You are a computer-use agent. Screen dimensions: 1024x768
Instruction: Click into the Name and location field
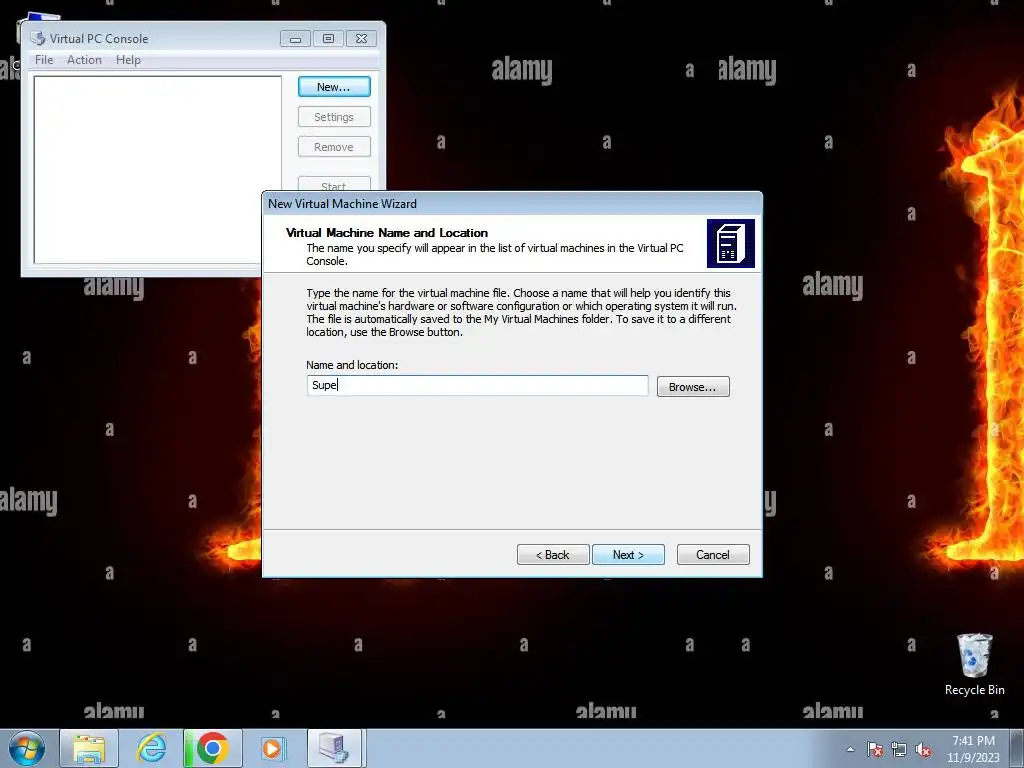pyautogui.click(x=477, y=385)
